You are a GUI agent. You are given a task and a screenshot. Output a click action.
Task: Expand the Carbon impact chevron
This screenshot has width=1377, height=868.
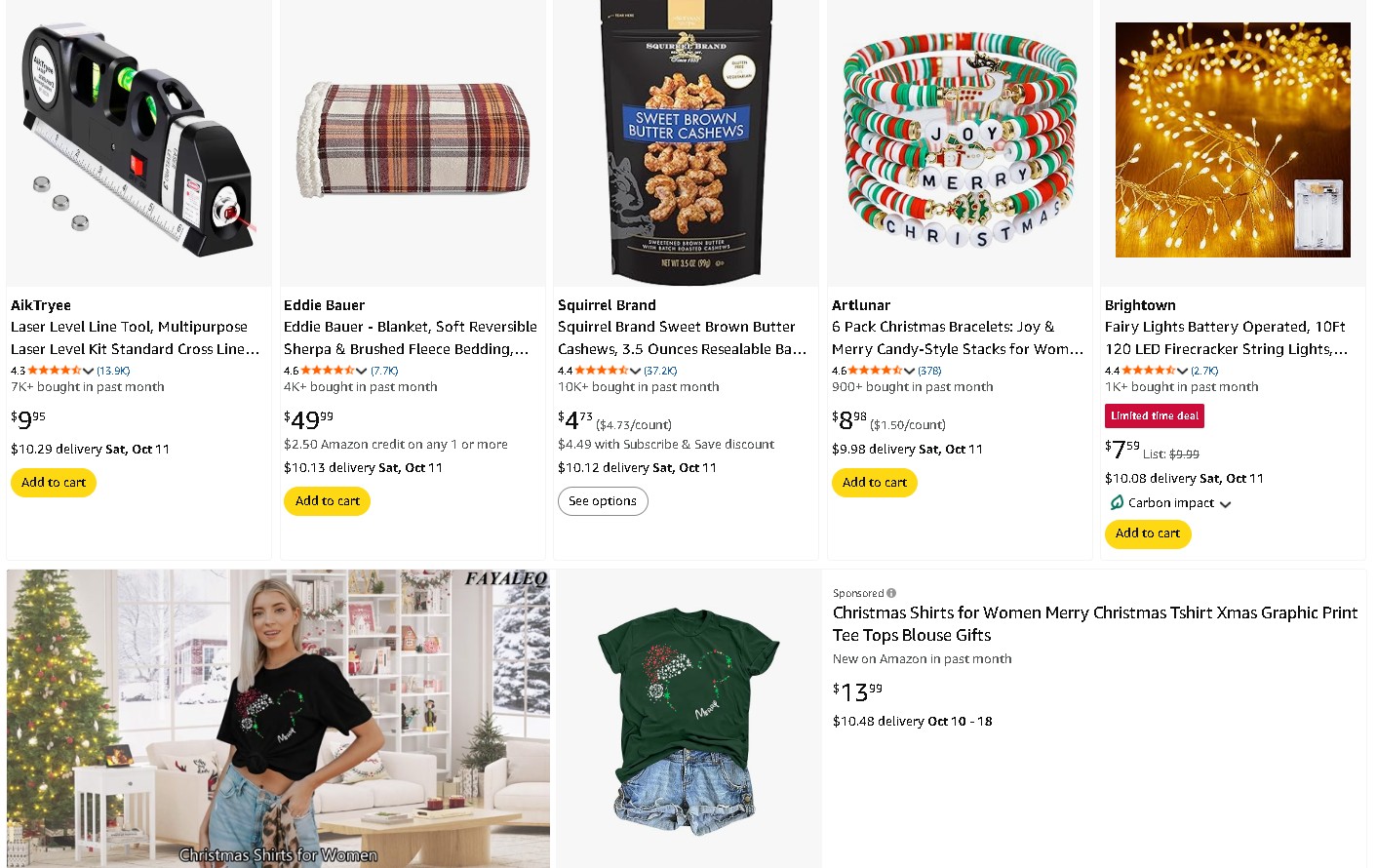click(1226, 504)
